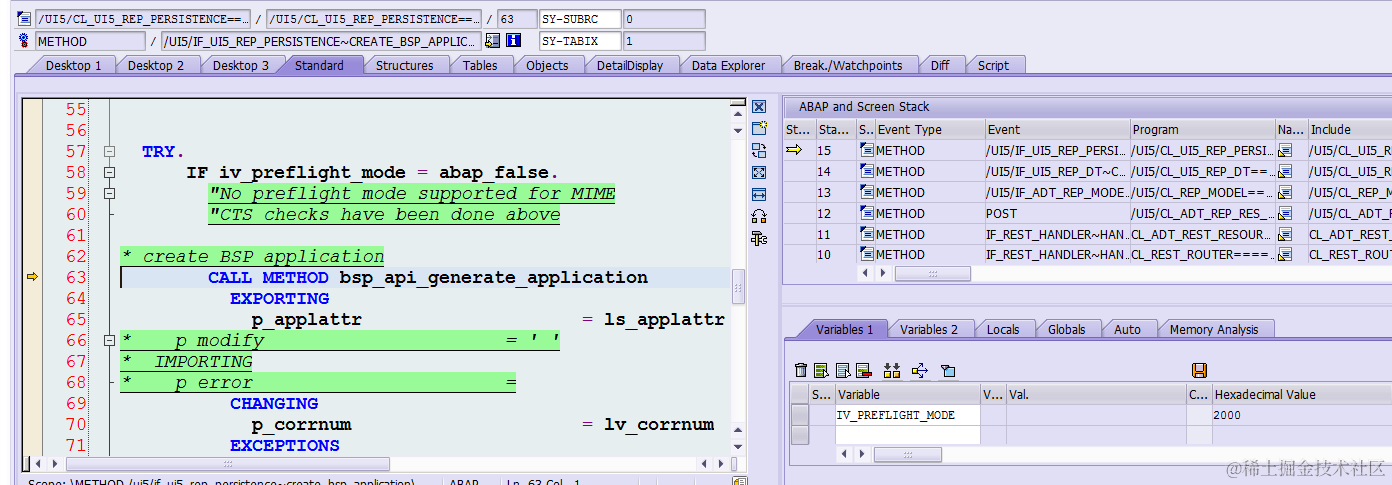
Task: Click the Services of Tool headset icon
Action: (x=759, y=216)
